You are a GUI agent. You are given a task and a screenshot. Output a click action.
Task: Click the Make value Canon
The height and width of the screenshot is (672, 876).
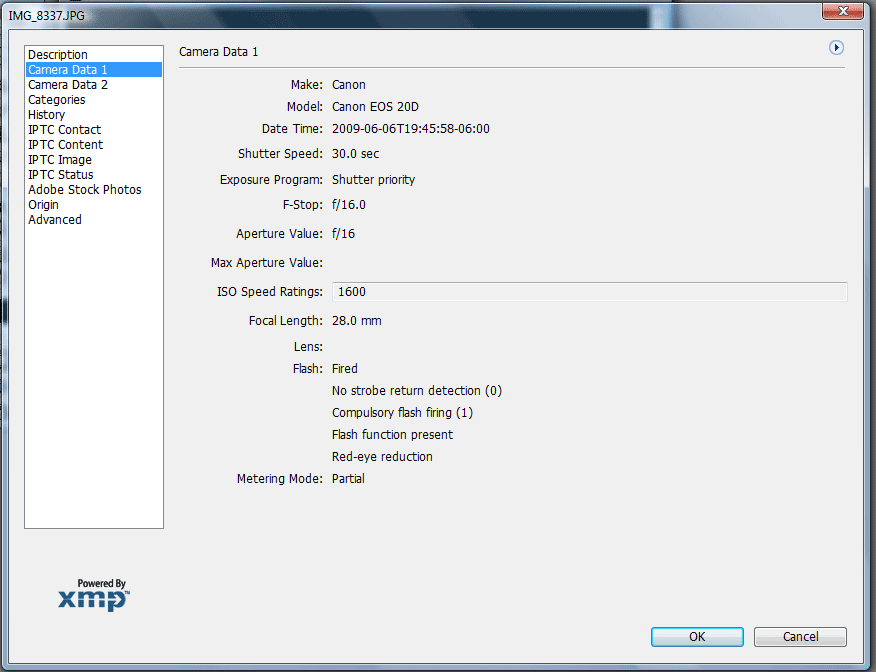349,85
